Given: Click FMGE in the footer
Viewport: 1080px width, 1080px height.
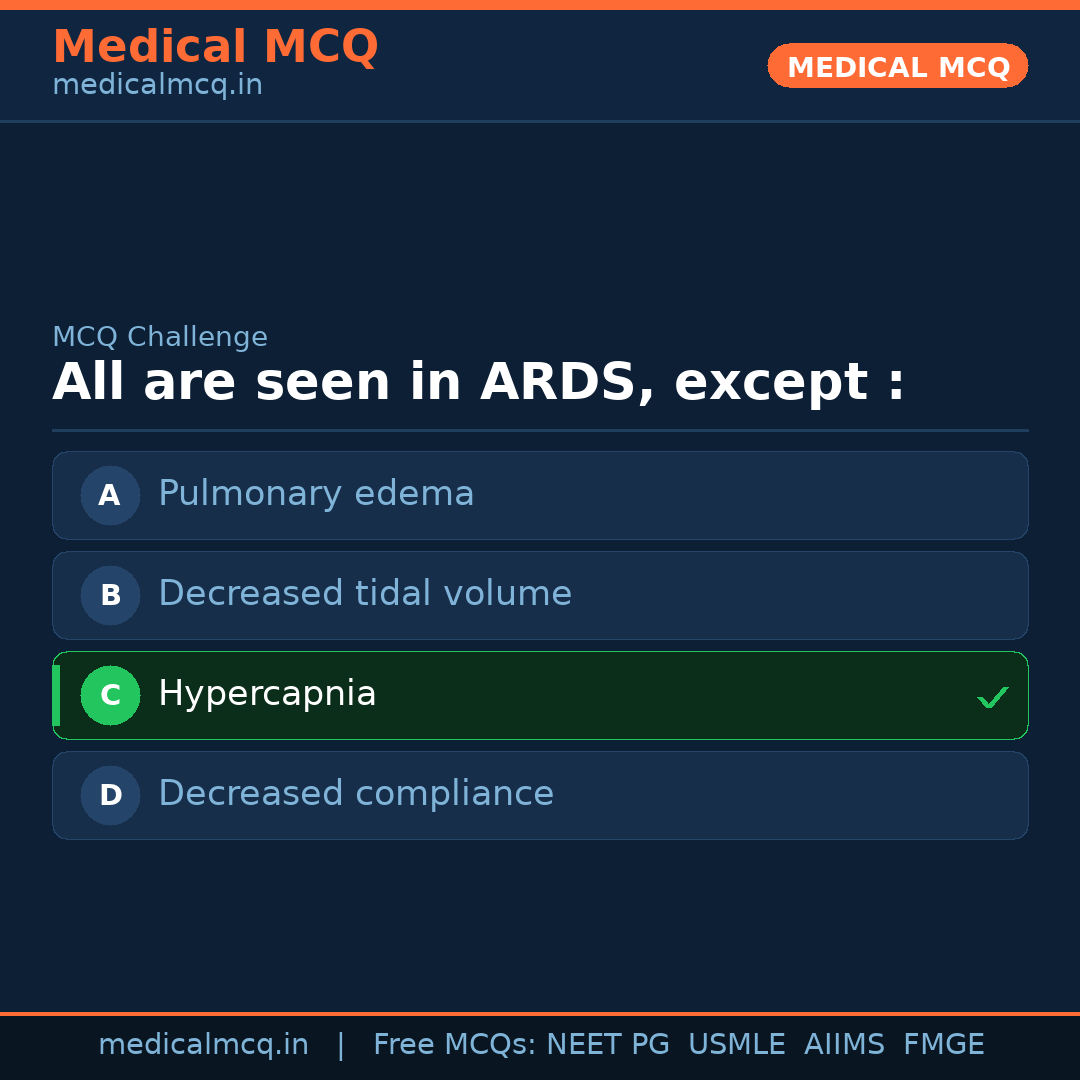Looking at the screenshot, I should tap(944, 1045).
